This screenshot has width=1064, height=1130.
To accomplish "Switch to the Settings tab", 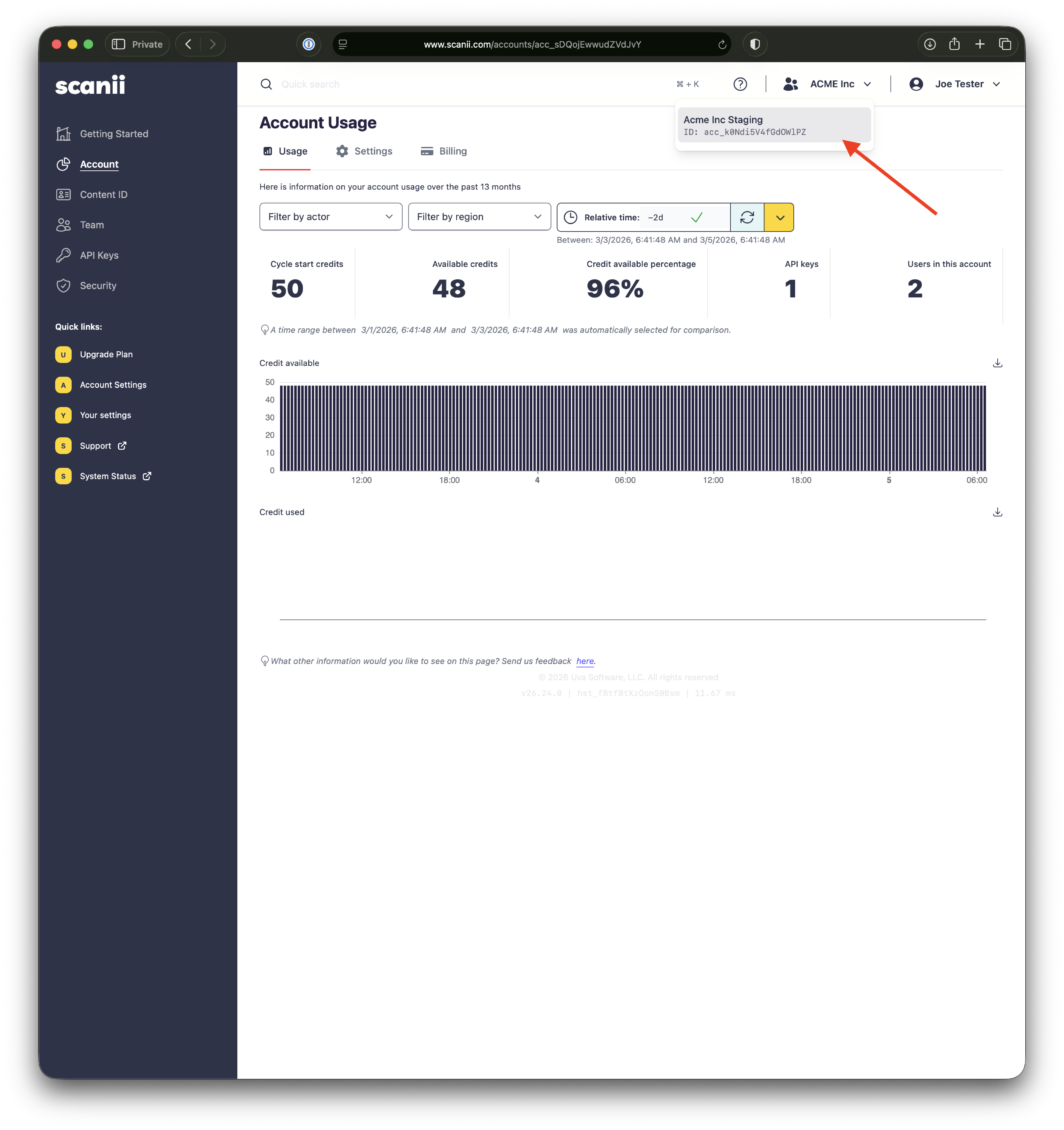I will click(364, 151).
